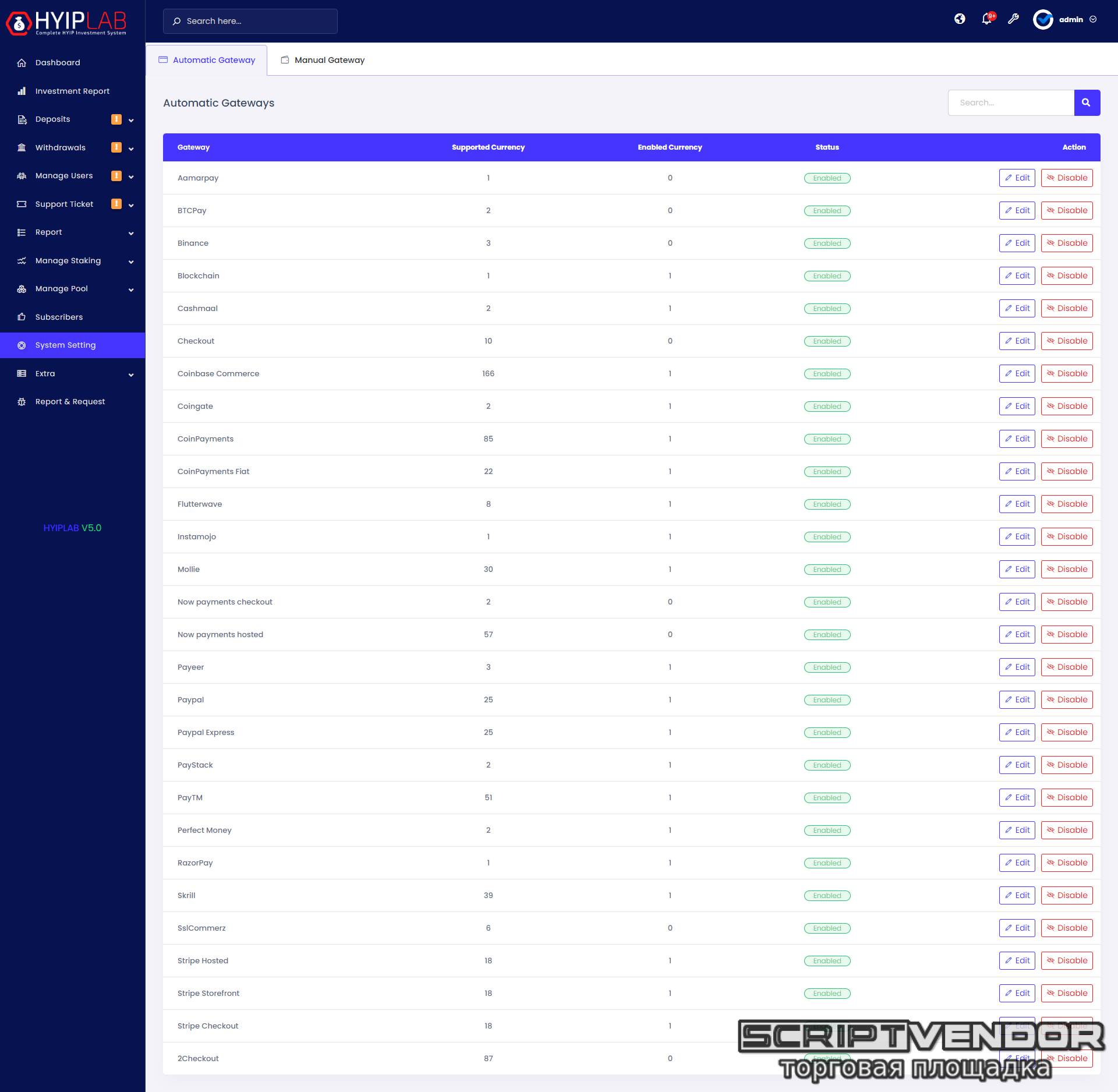
Task: Open Dashboard in the sidebar
Action: [x=73, y=63]
